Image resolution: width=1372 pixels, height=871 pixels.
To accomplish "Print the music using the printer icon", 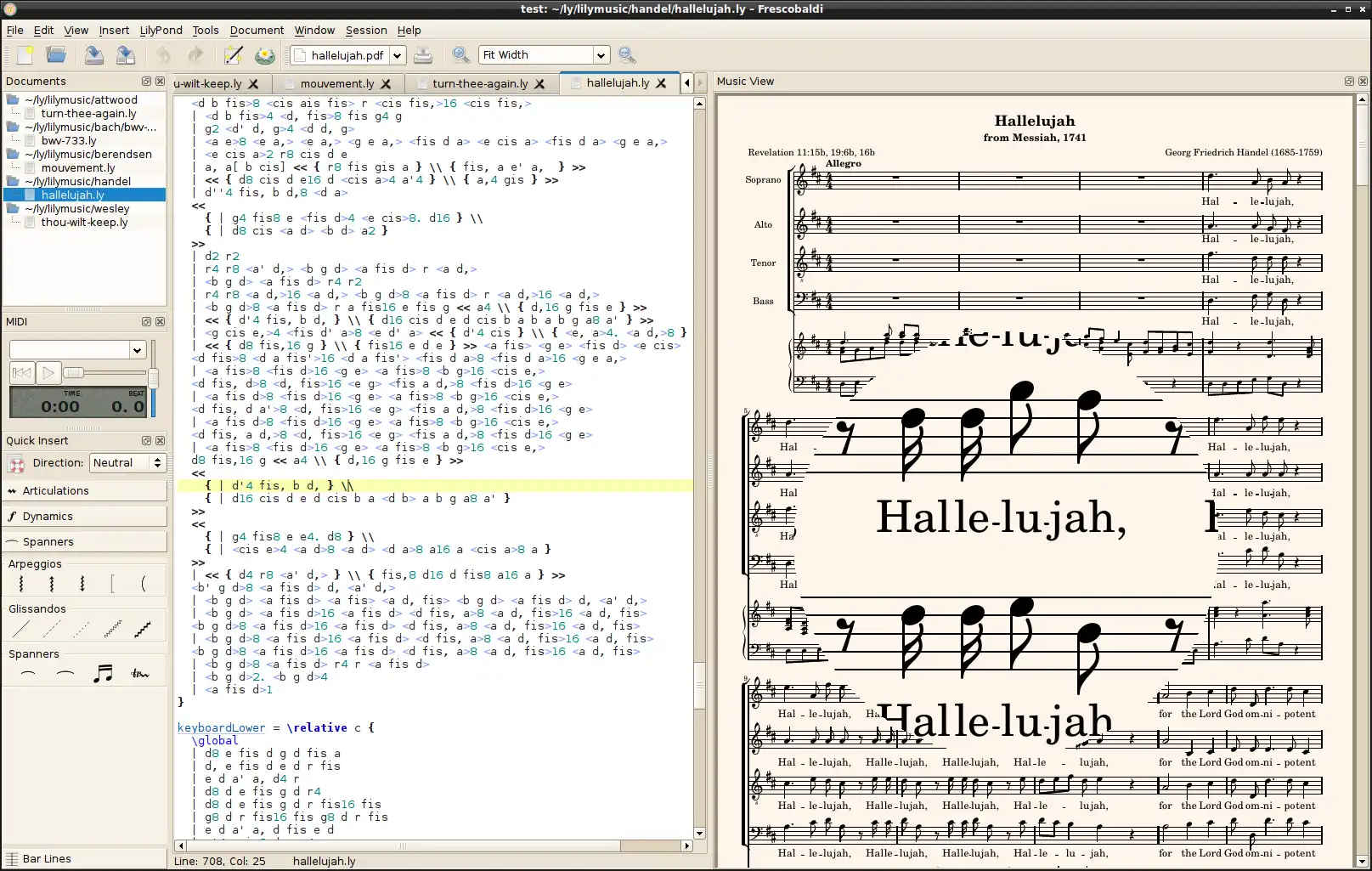I will pos(422,55).
